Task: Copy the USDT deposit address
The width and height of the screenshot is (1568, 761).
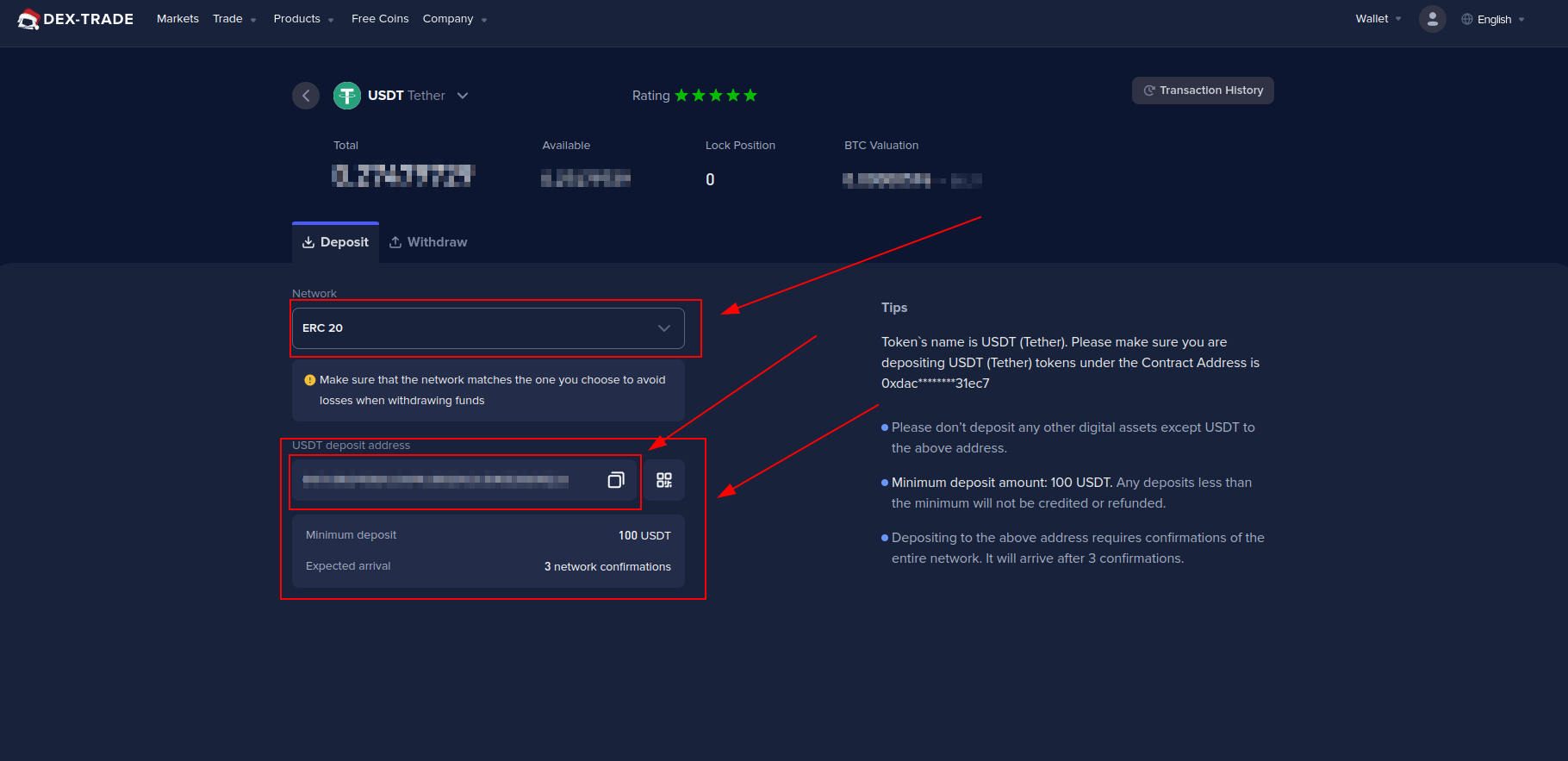Action: (x=616, y=480)
